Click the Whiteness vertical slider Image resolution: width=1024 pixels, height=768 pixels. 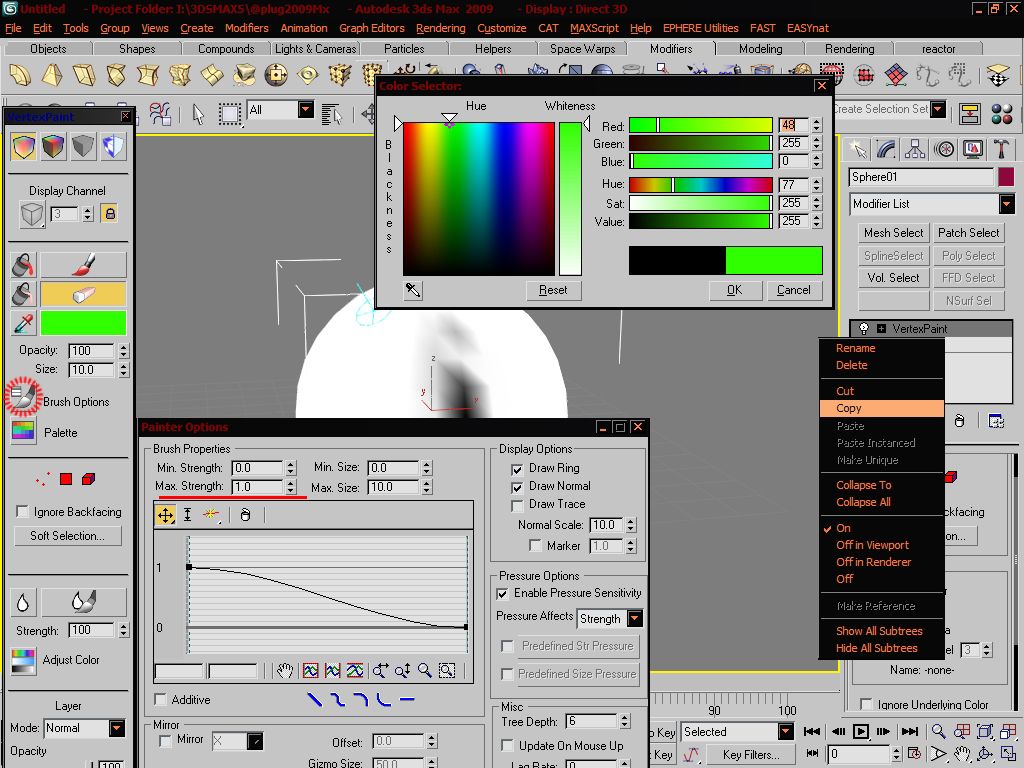click(570, 199)
